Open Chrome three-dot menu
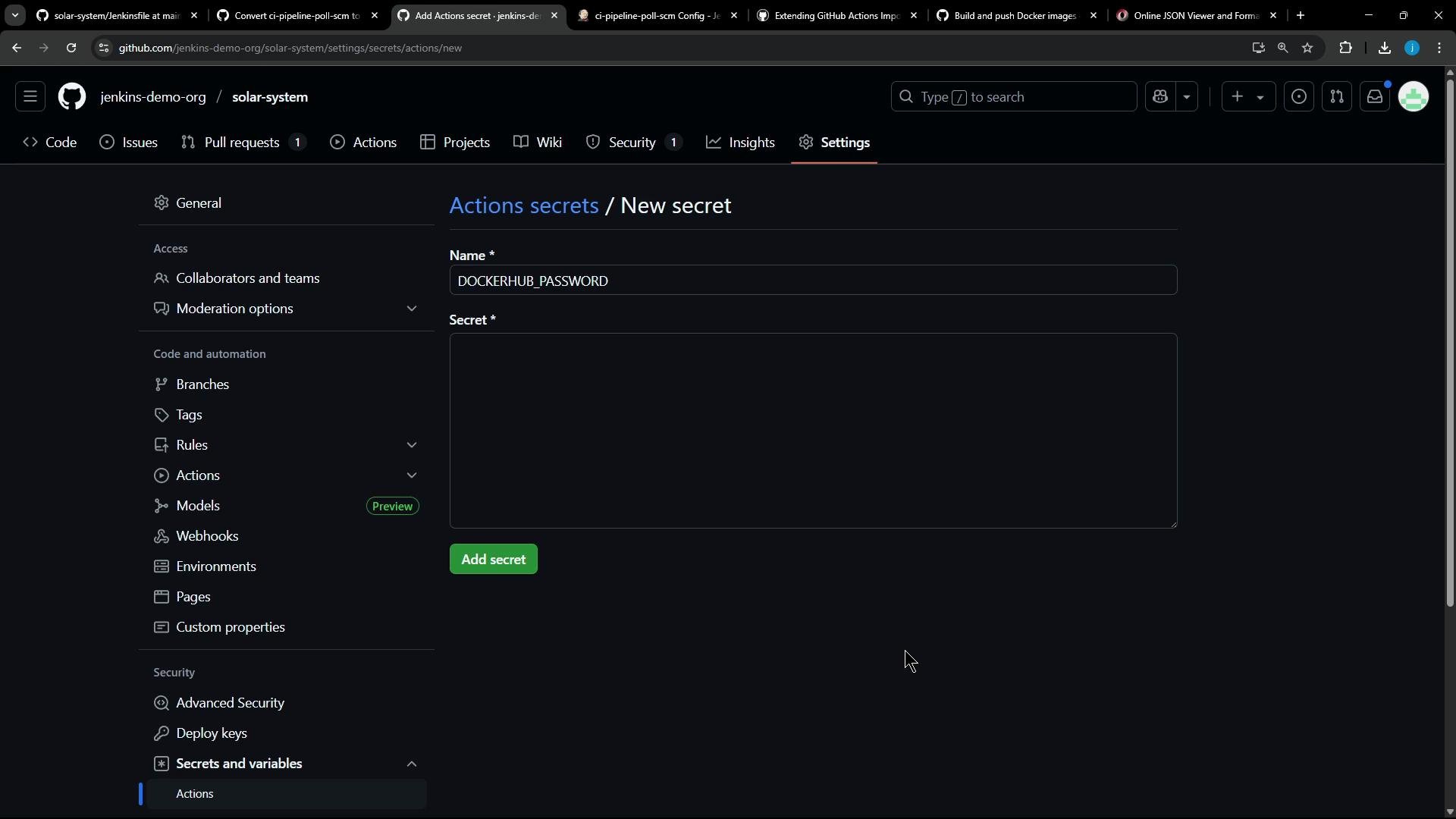Viewport: 1456px width, 819px height. (1439, 48)
